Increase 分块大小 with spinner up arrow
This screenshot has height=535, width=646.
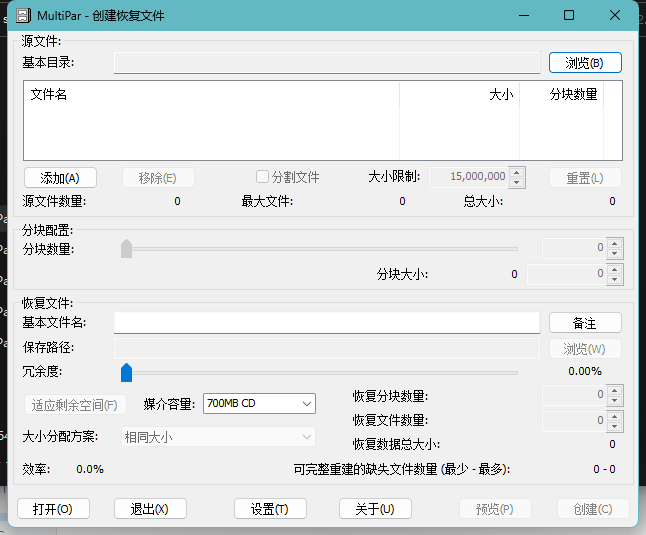(615, 269)
